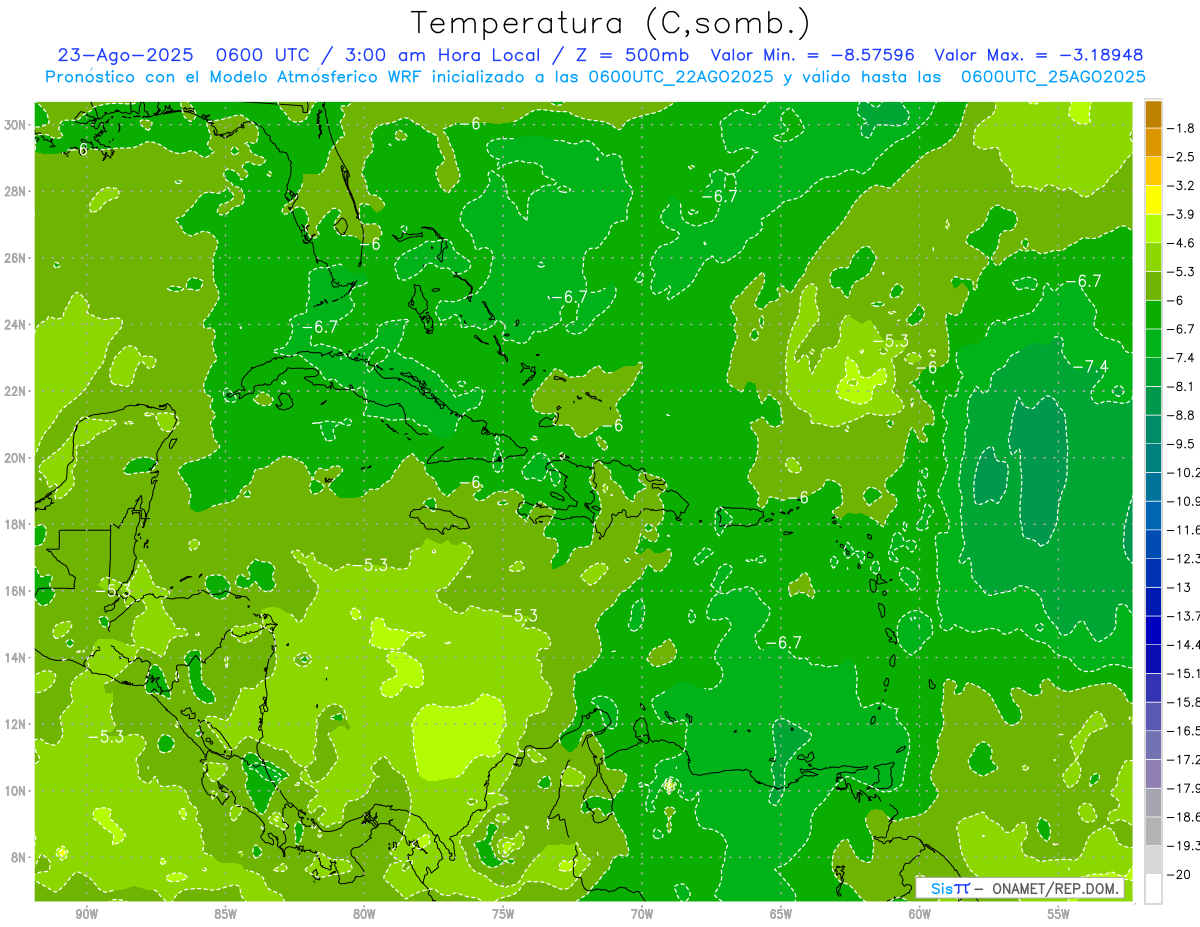Click the -16.5 value on the color scale
Viewport: 1200px width, 927px height.
pos(1183,730)
